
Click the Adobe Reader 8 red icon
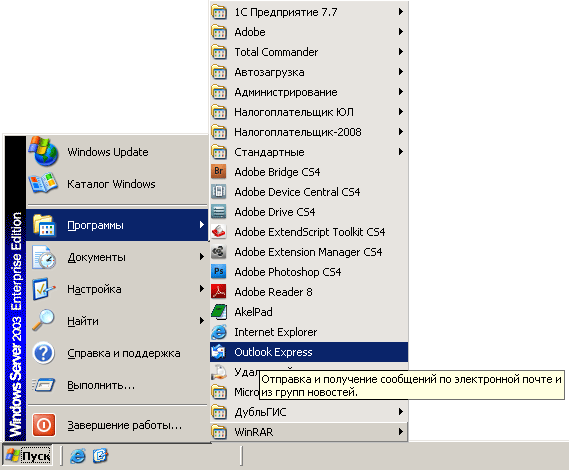[x=219, y=291]
